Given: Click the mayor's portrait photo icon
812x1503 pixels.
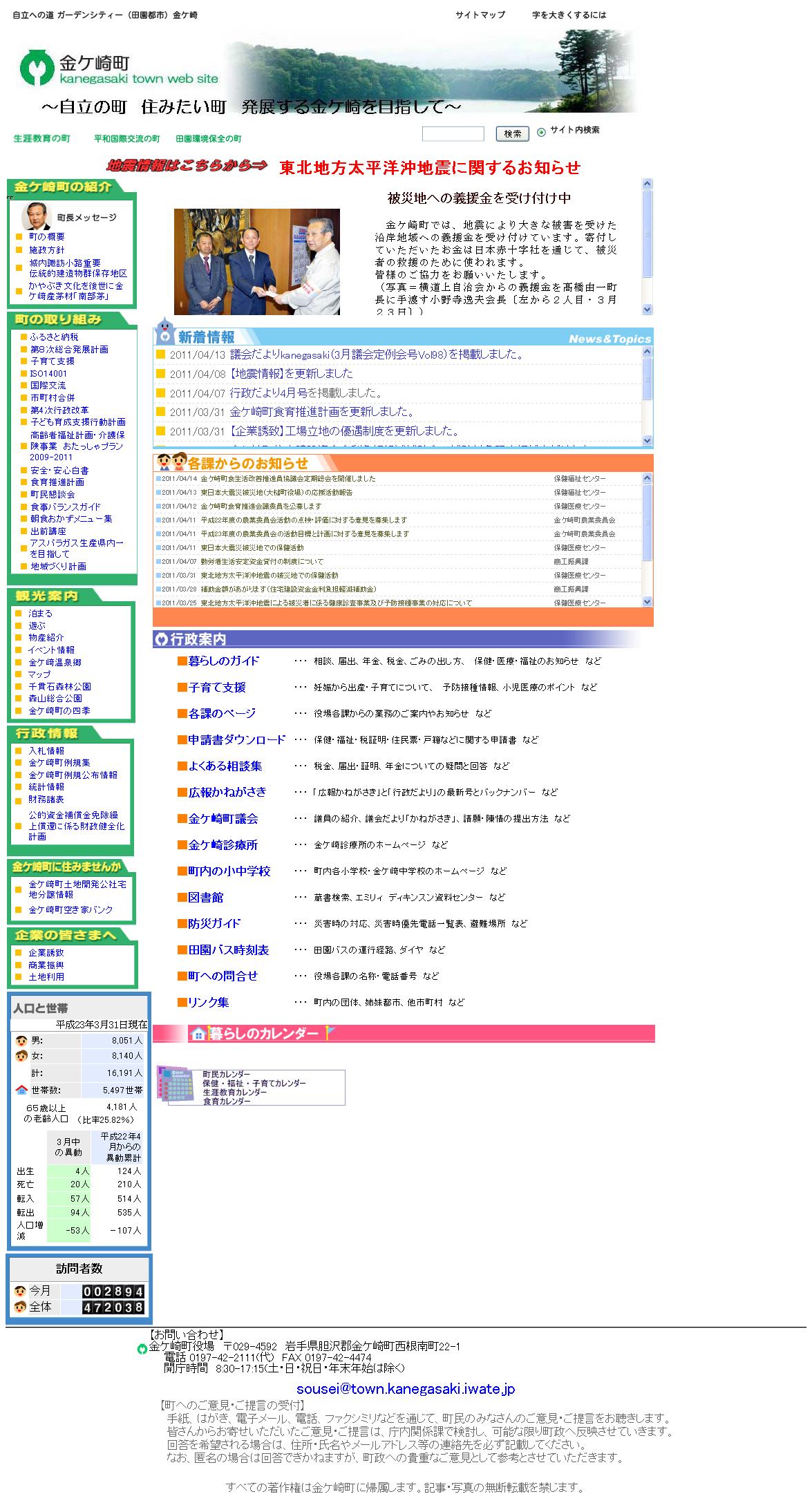Looking at the screenshot, I should point(37,216).
